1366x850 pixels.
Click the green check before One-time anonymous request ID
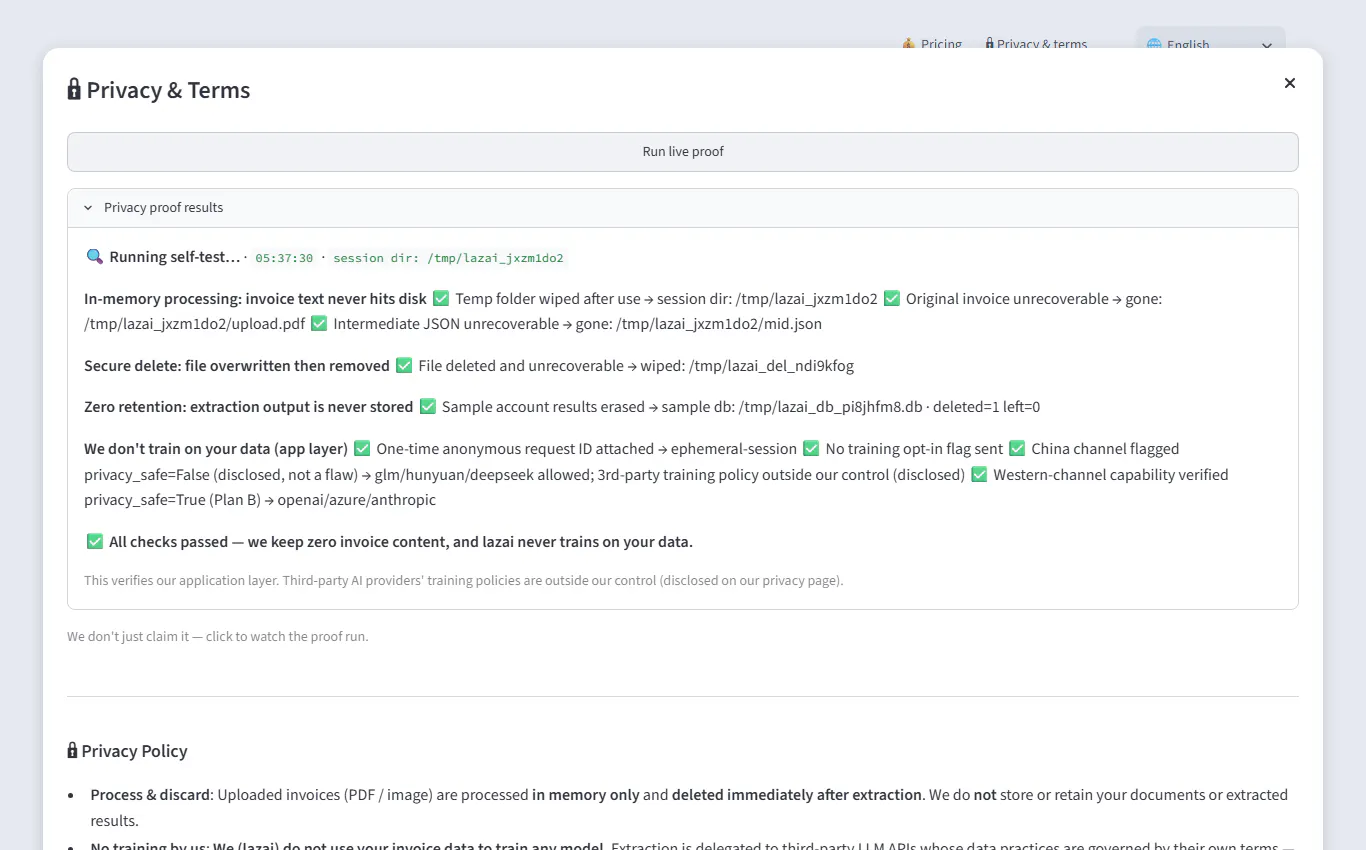[x=362, y=449]
